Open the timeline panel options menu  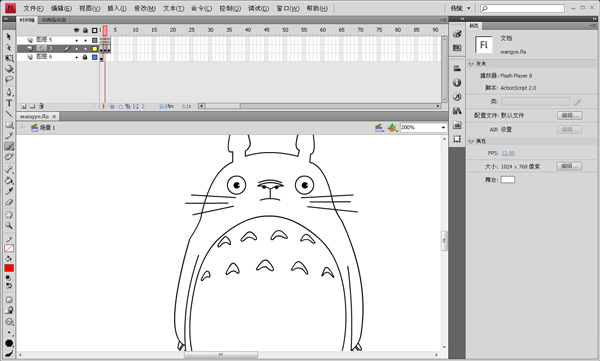coord(443,20)
